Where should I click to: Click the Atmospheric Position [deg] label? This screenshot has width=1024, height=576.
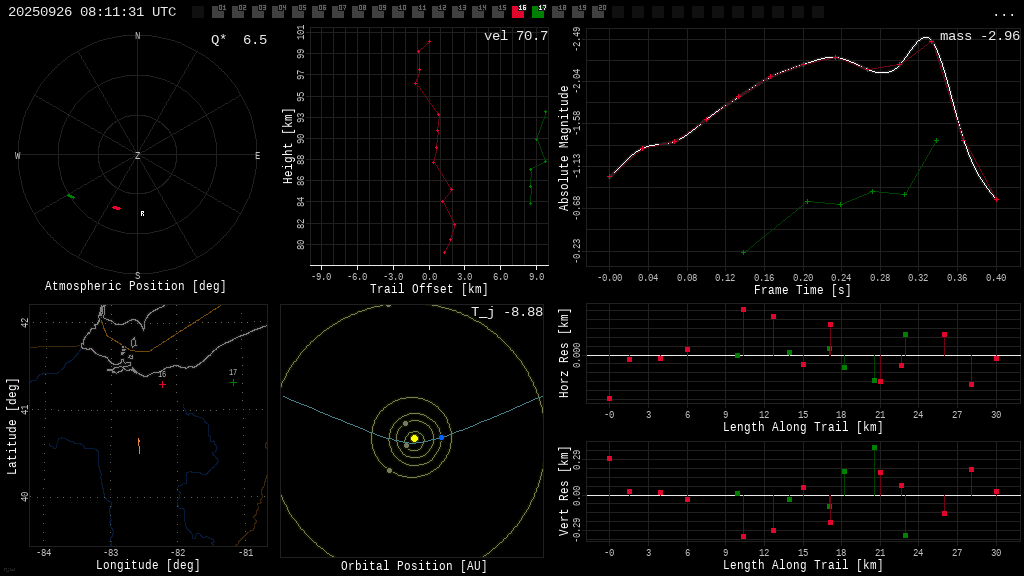[x=135, y=286]
